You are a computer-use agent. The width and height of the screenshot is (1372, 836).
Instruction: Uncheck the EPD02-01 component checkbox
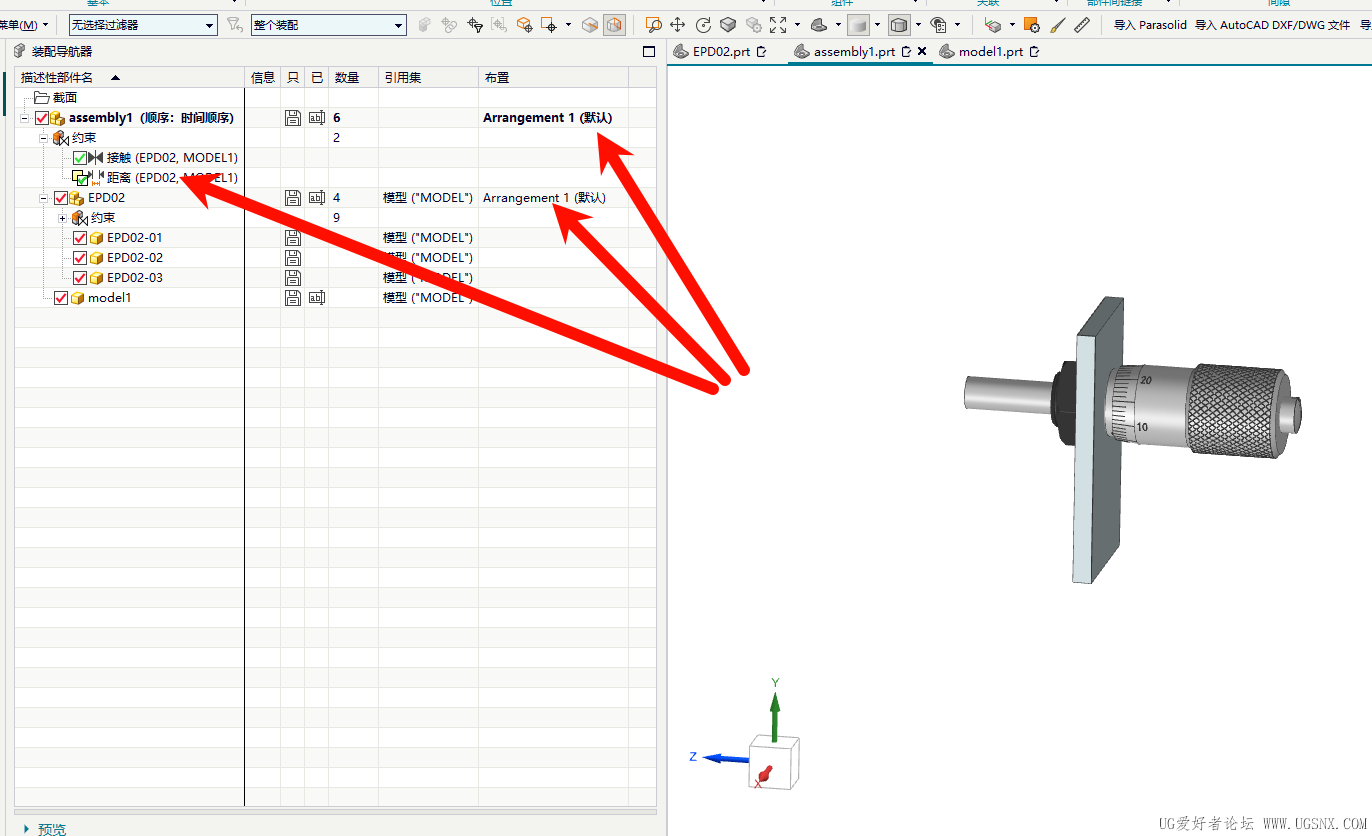click(80, 238)
